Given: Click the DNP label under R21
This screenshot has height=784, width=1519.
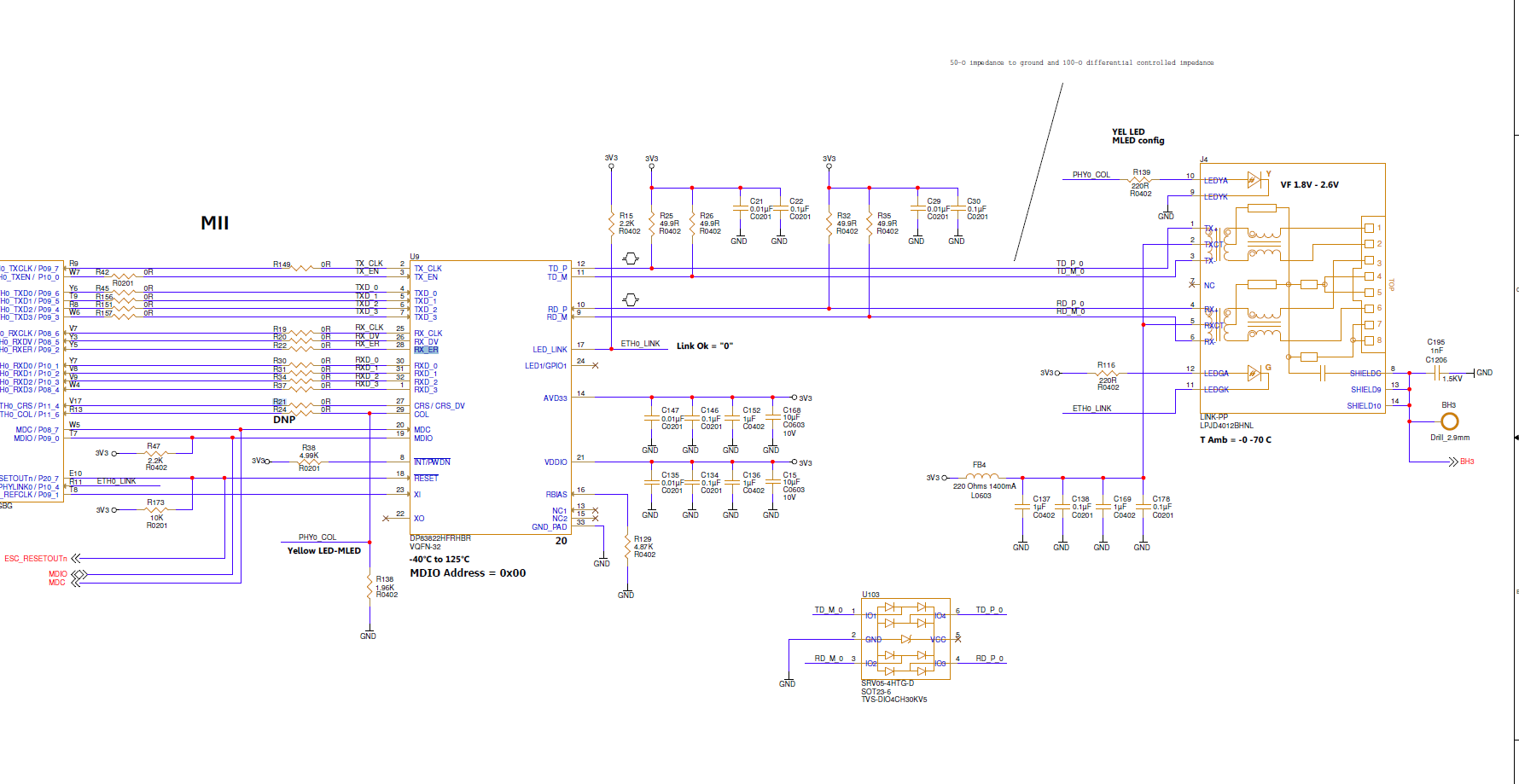Looking at the screenshot, I should click(x=284, y=420).
